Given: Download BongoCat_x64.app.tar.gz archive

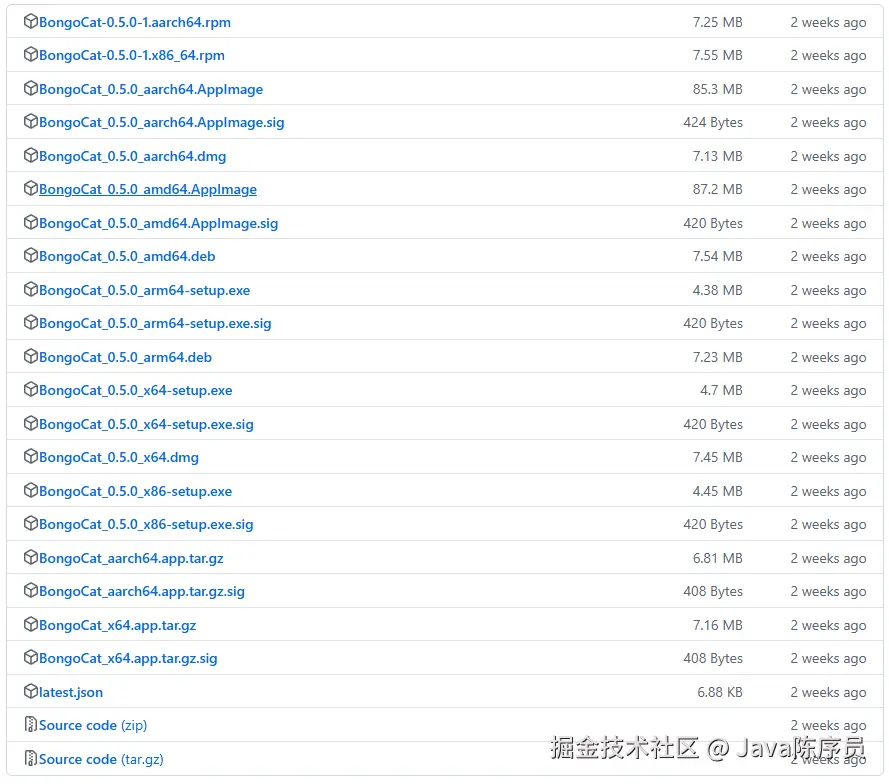Looking at the screenshot, I should click(117, 625).
